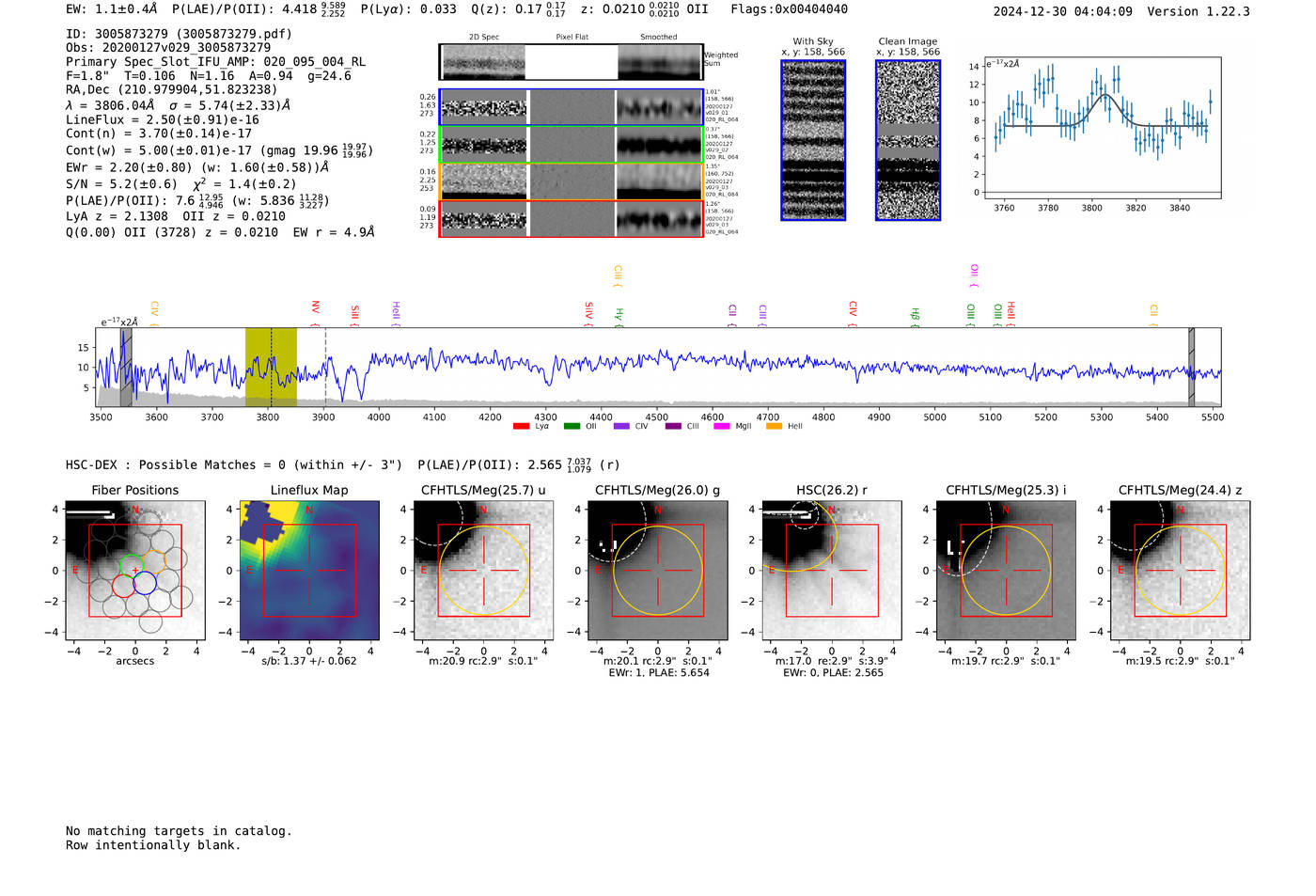Click the Obs: 20200127v029_3005873279 line
1316x896 pixels.
tap(168, 47)
